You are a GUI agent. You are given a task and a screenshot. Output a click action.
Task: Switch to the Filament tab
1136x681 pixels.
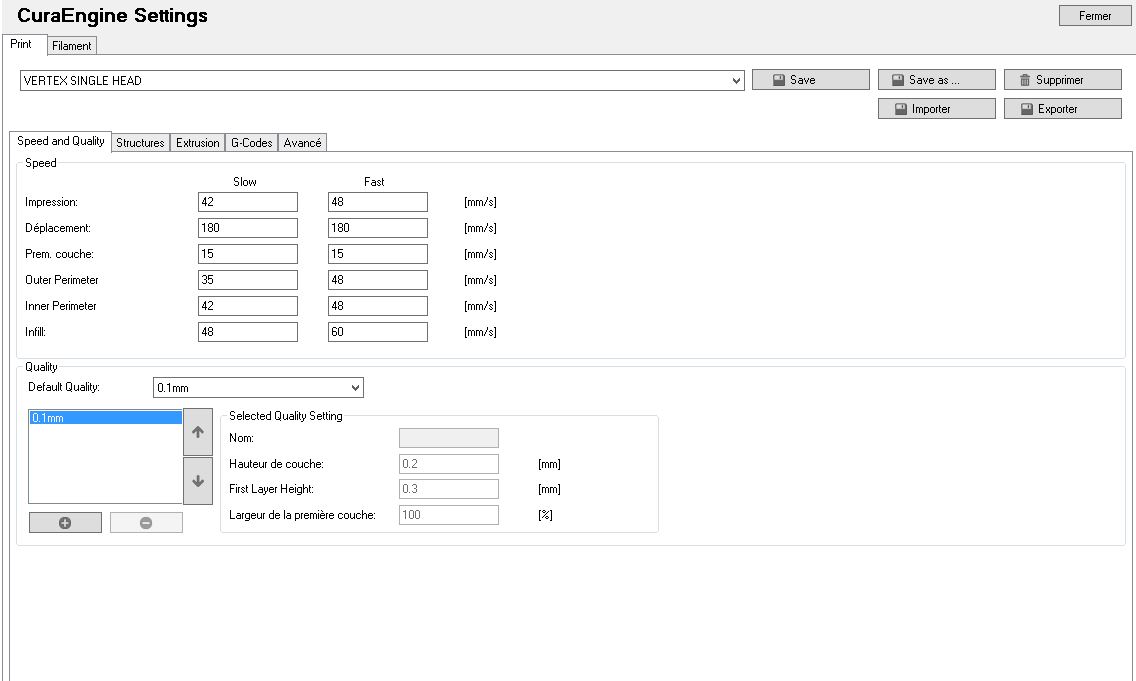pos(72,46)
